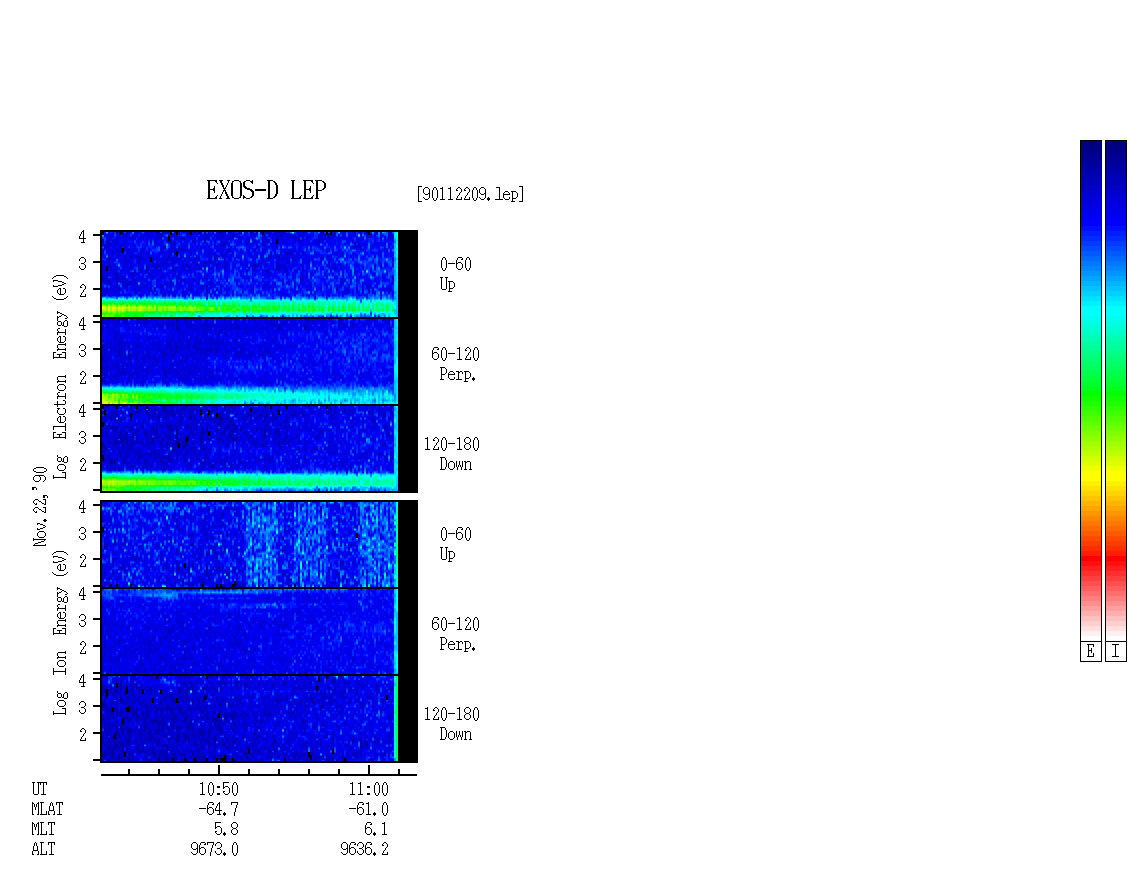The width and height of the screenshot is (1130, 875).
Task: Click the ion '120-180 Down' pitch angle label
Action: (x=452, y=724)
